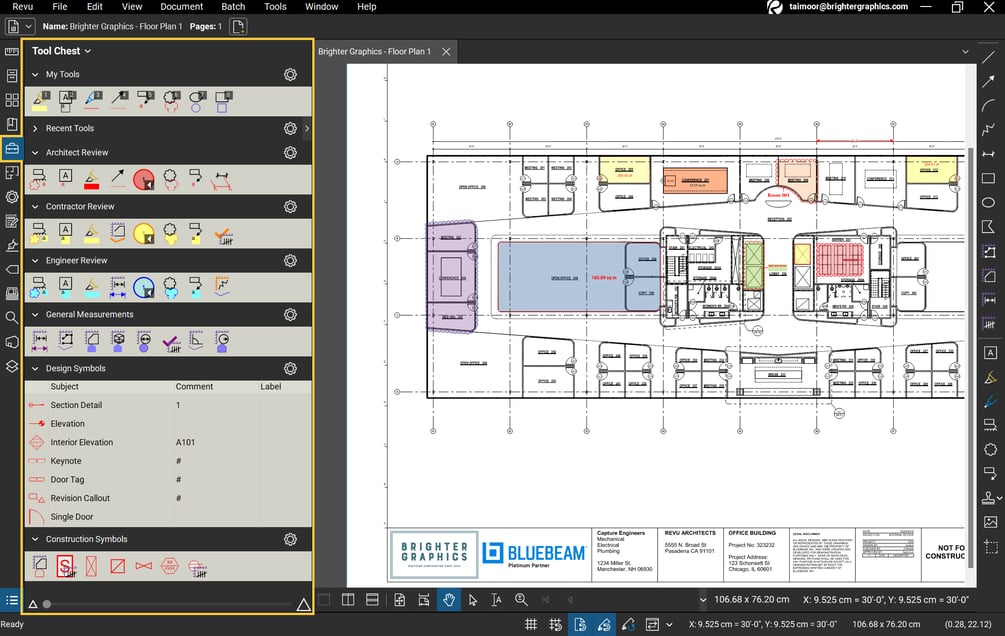Open Design Symbols settings via its gear
Viewport: 1005px width, 636px height.
click(290, 368)
